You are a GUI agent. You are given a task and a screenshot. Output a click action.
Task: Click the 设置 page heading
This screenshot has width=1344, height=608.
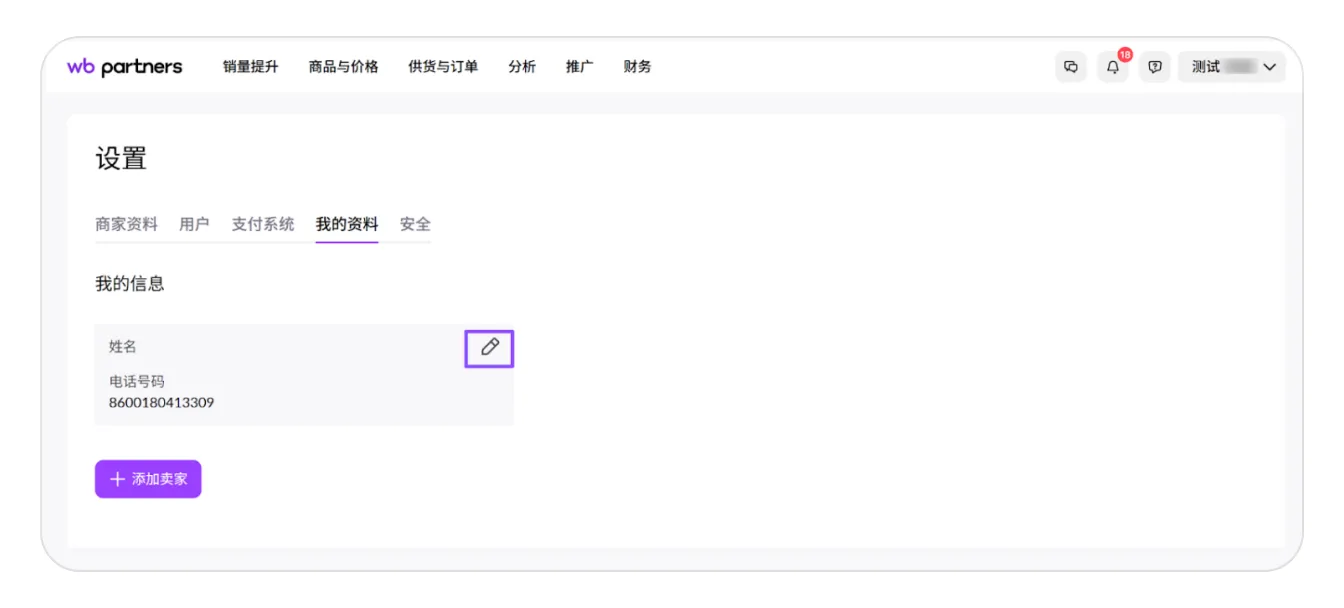coord(121,159)
